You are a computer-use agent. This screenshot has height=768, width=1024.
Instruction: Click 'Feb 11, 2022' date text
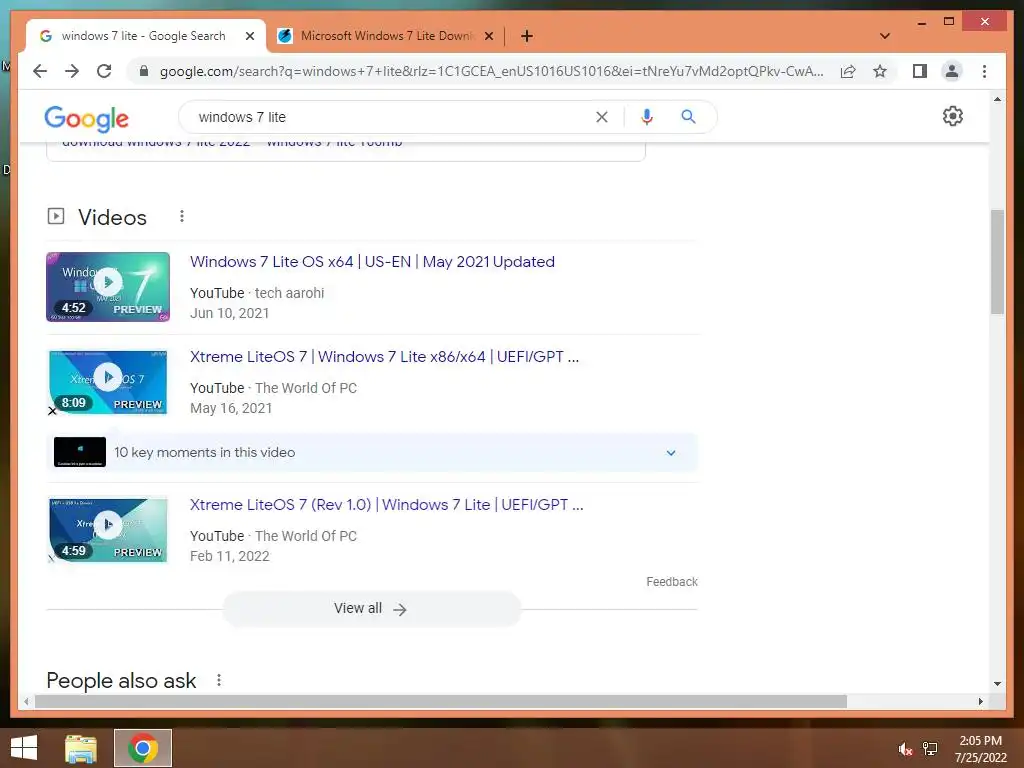(229, 556)
